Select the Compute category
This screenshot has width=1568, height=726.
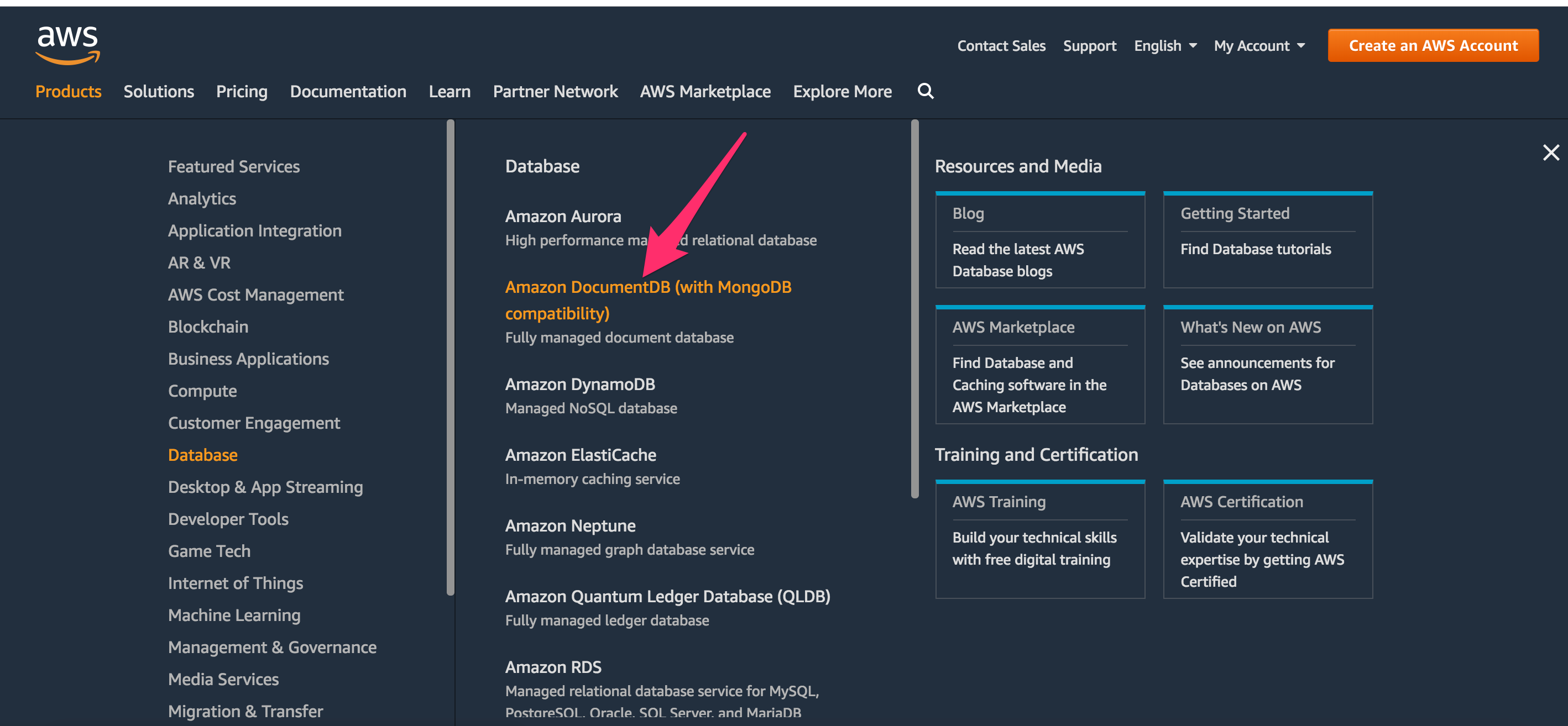202,391
